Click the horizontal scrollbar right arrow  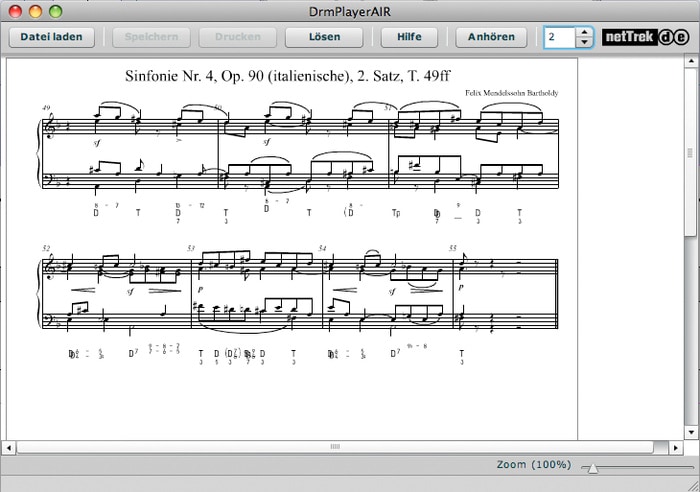click(x=676, y=447)
